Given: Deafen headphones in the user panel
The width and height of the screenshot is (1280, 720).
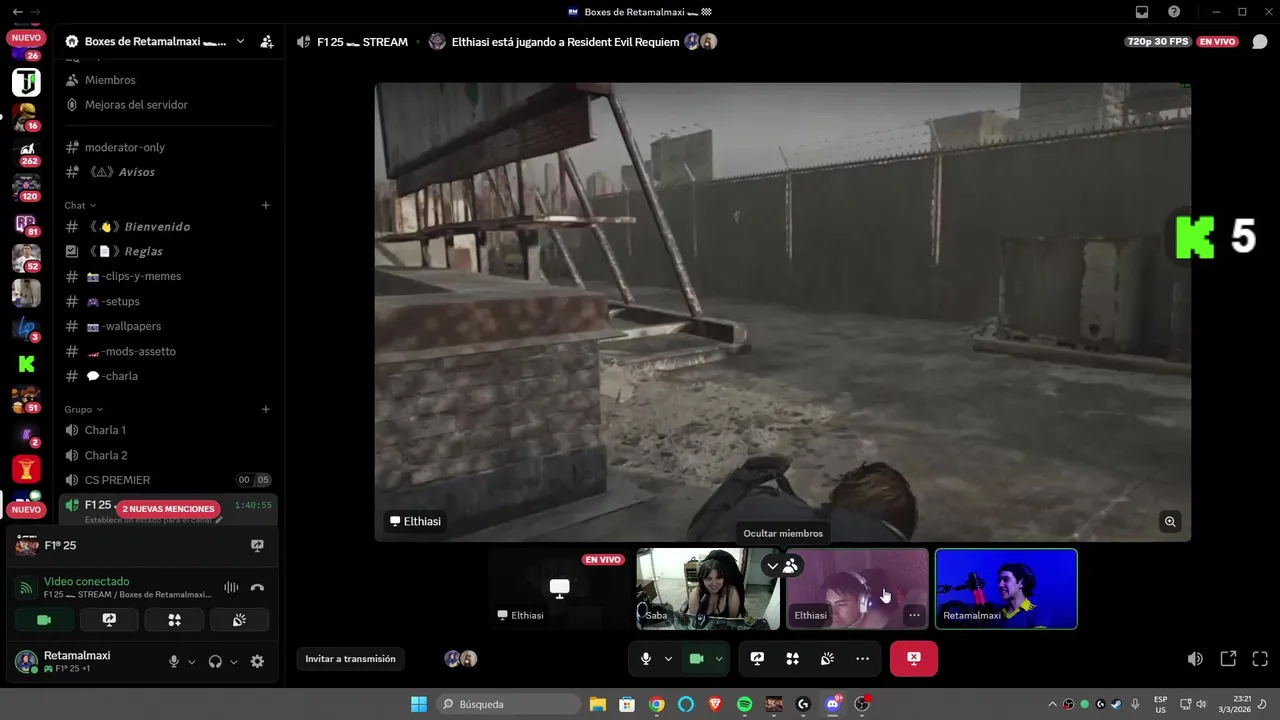Looking at the screenshot, I should coord(215,661).
